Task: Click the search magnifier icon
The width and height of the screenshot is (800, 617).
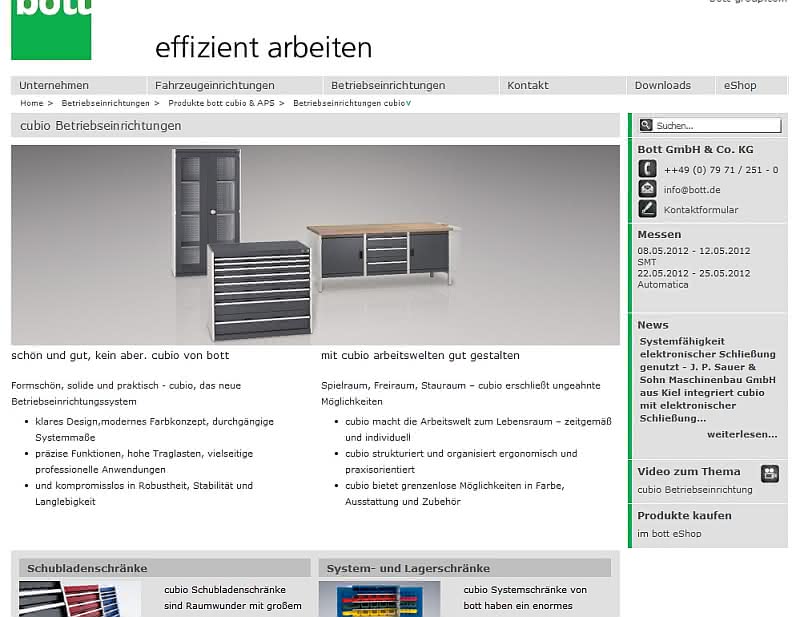Action: click(x=646, y=125)
